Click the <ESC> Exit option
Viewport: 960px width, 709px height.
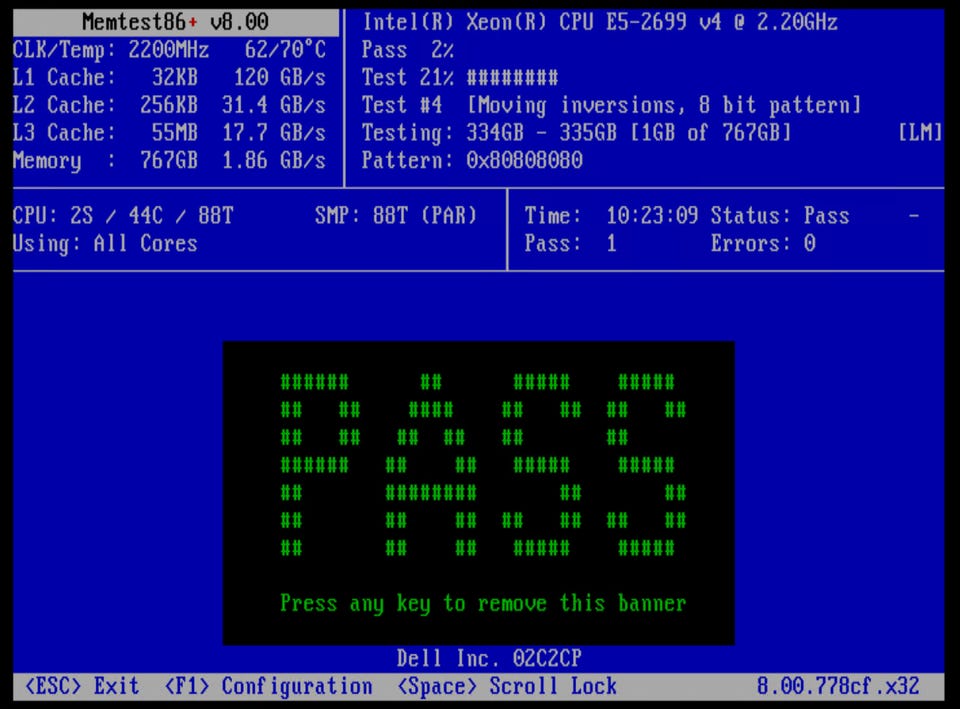click(x=81, y=686)
